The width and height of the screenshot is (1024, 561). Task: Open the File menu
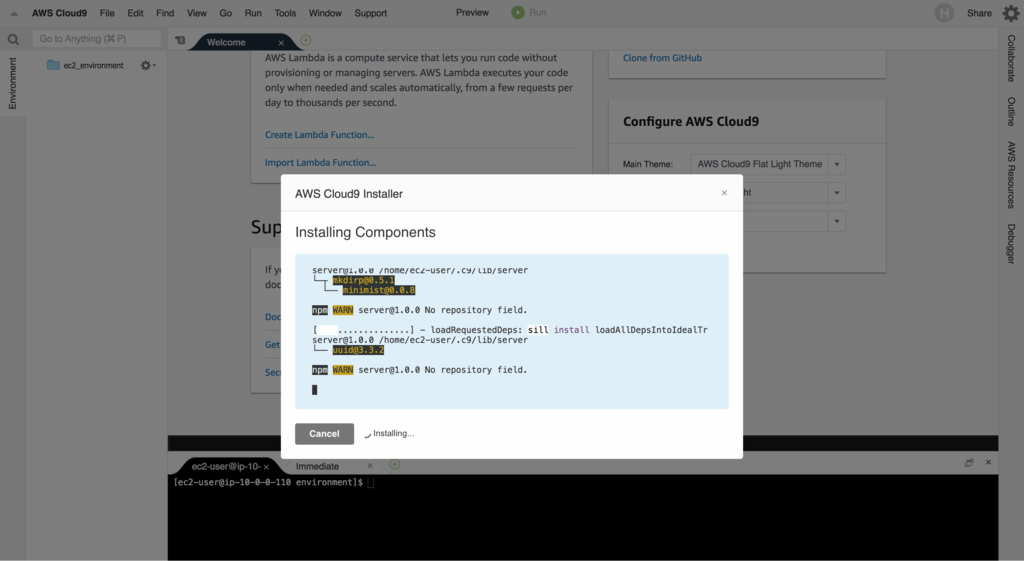coord(107,13)
